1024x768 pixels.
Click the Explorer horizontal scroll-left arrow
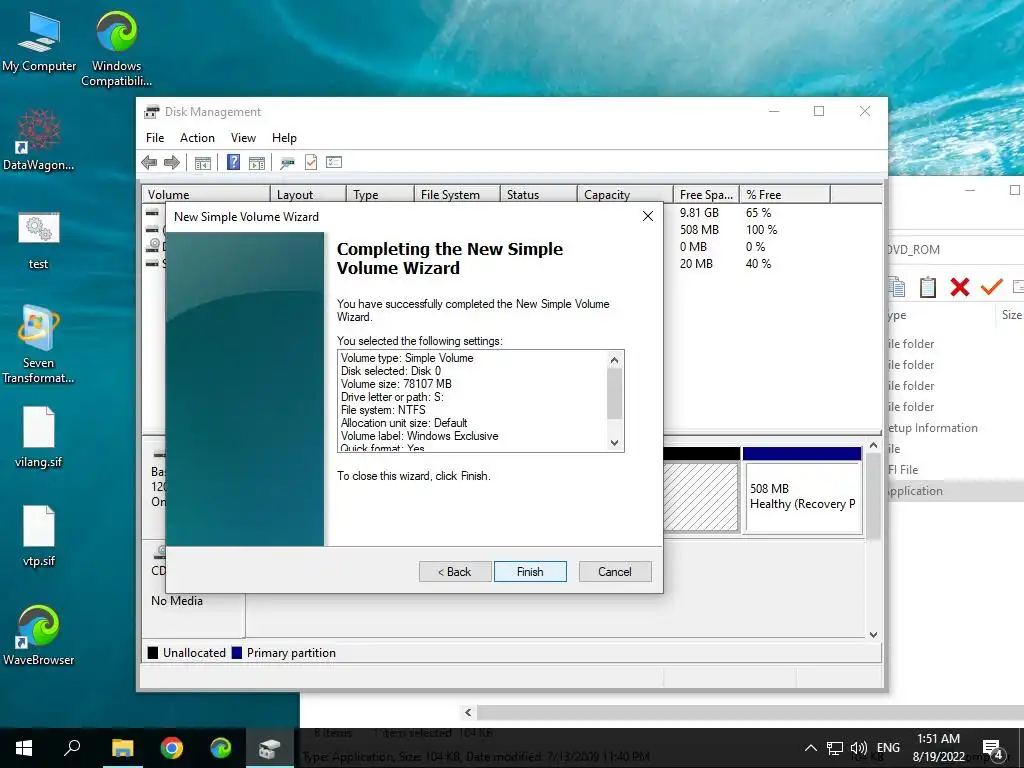point(468,712)
